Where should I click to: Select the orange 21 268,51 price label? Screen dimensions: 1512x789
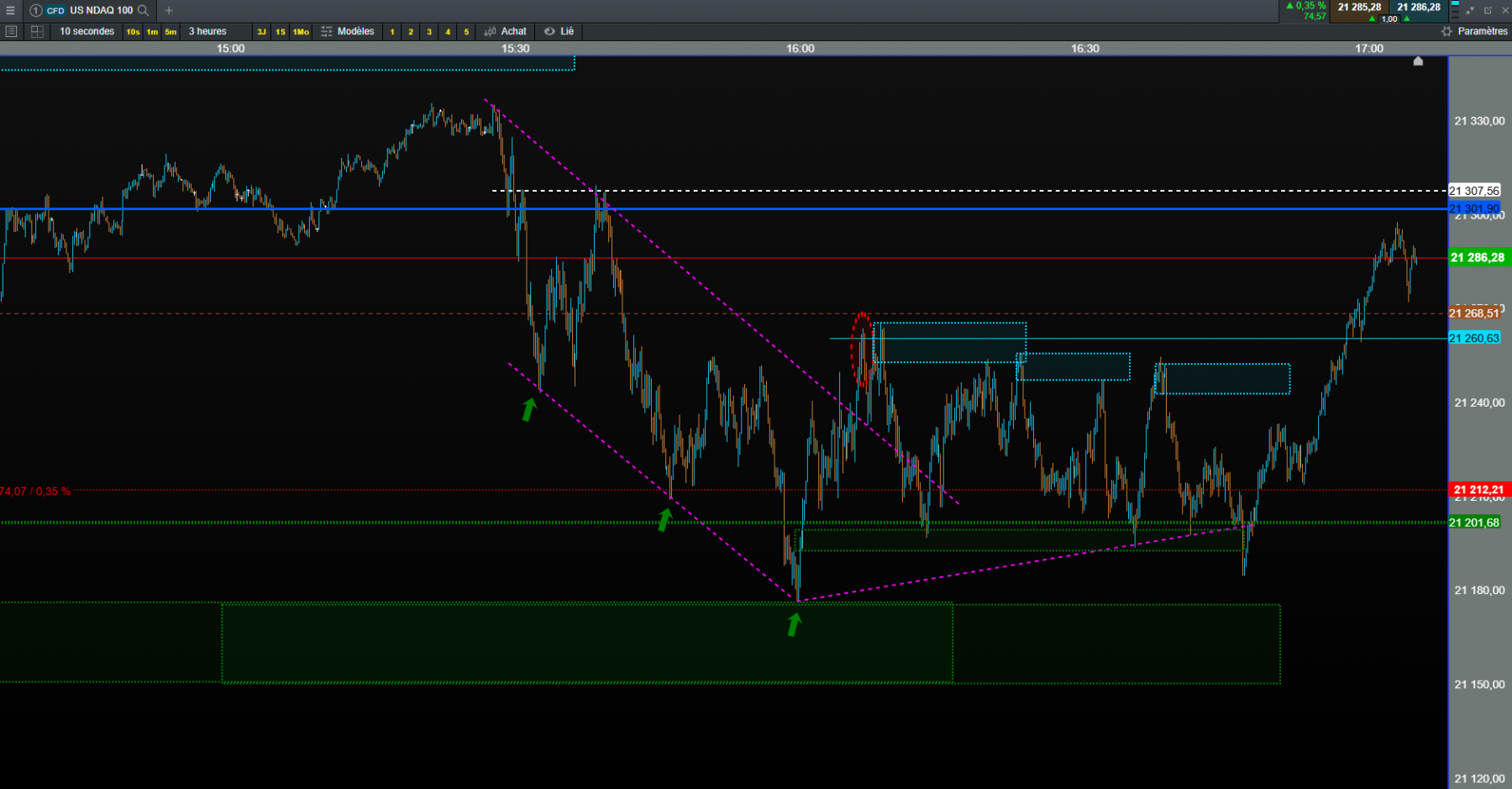(x=1474, y=313)
